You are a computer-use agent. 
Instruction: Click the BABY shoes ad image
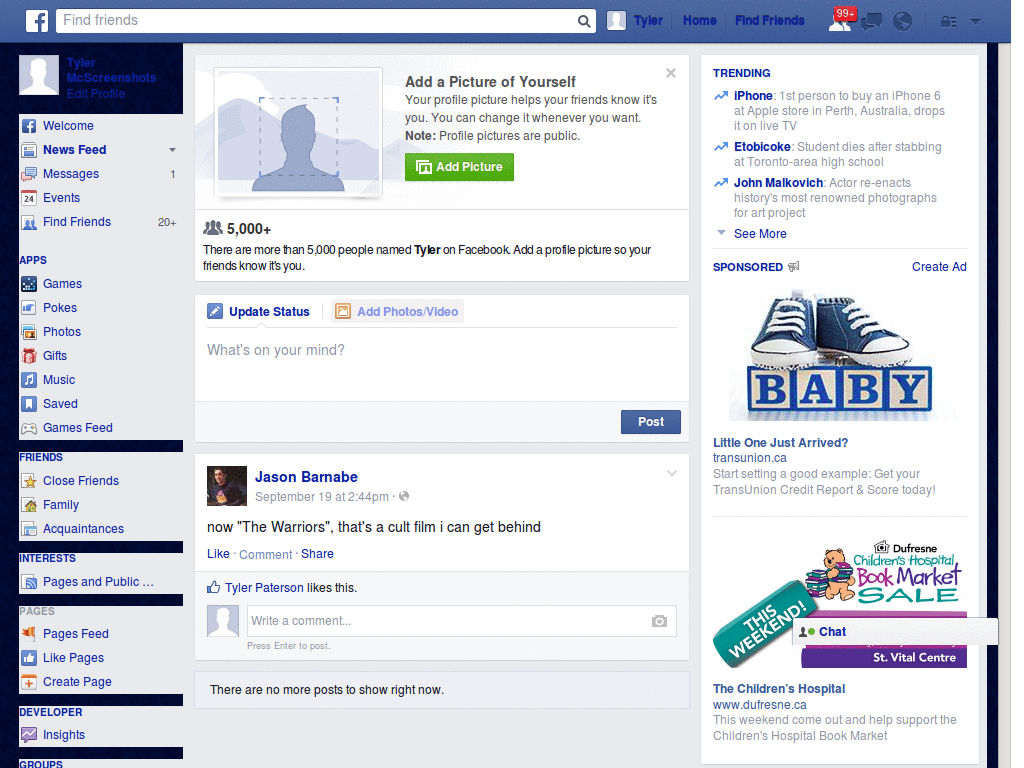pyautogui.click(x=840, y=355)
